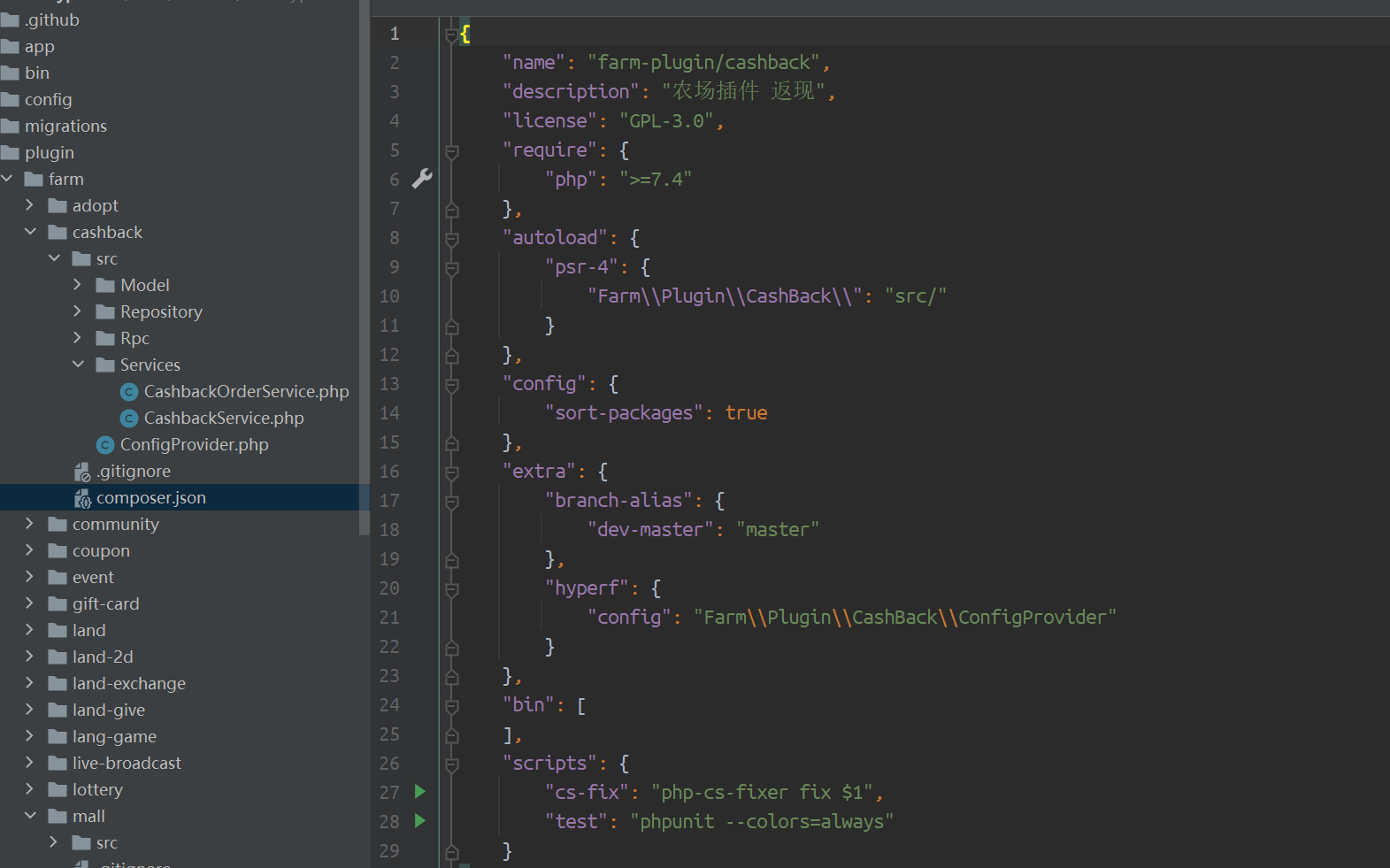Fold the hyperf block at line 20

(451, 589)
